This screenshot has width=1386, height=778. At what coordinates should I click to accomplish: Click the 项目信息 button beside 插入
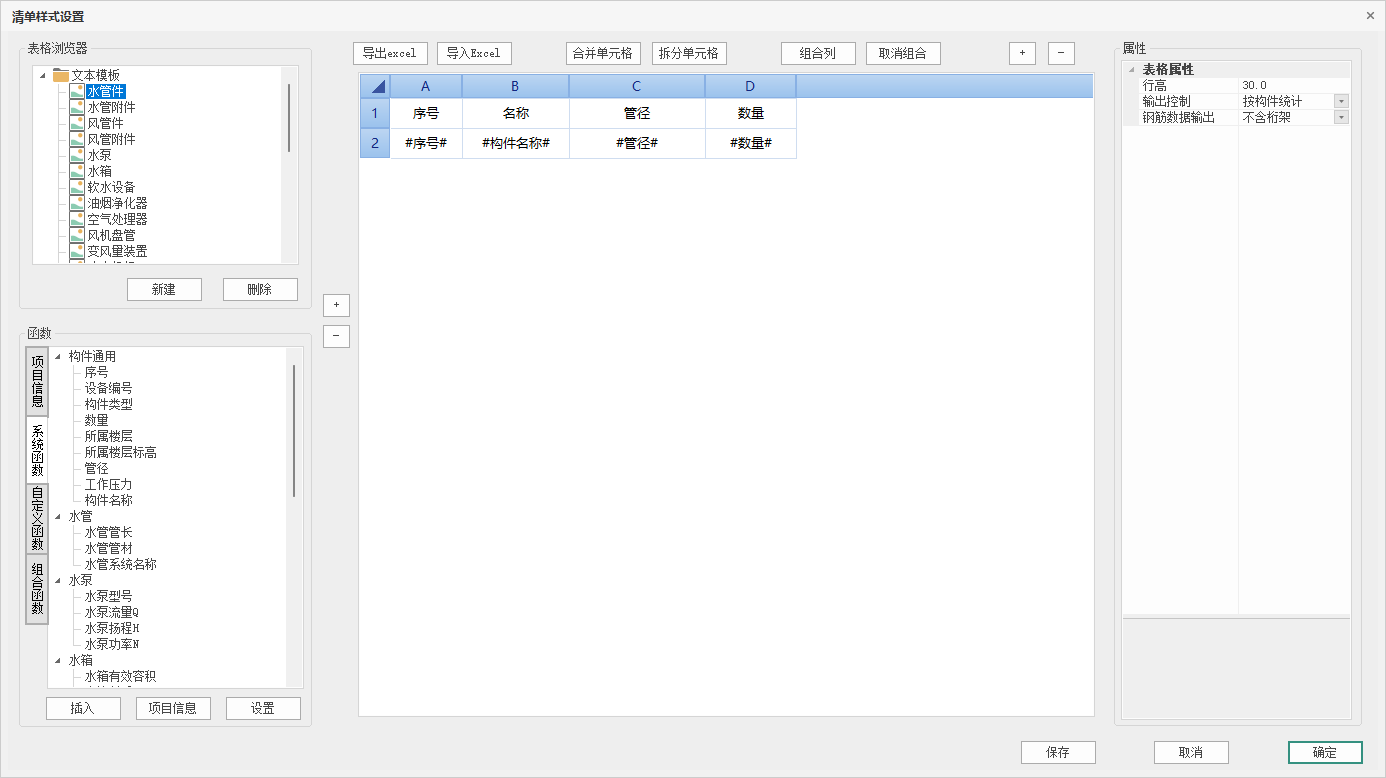point(173,708)
